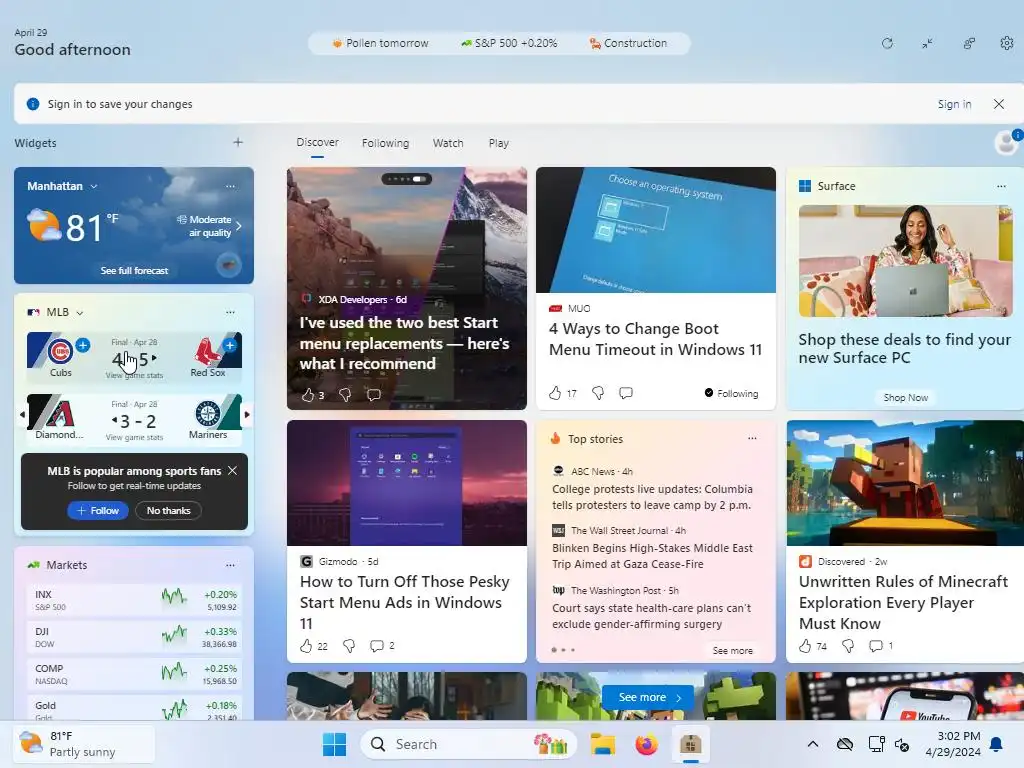This screenshot has height=768, width=1024.
Task: Dislike the Gizmodo article
Action: 349,646
